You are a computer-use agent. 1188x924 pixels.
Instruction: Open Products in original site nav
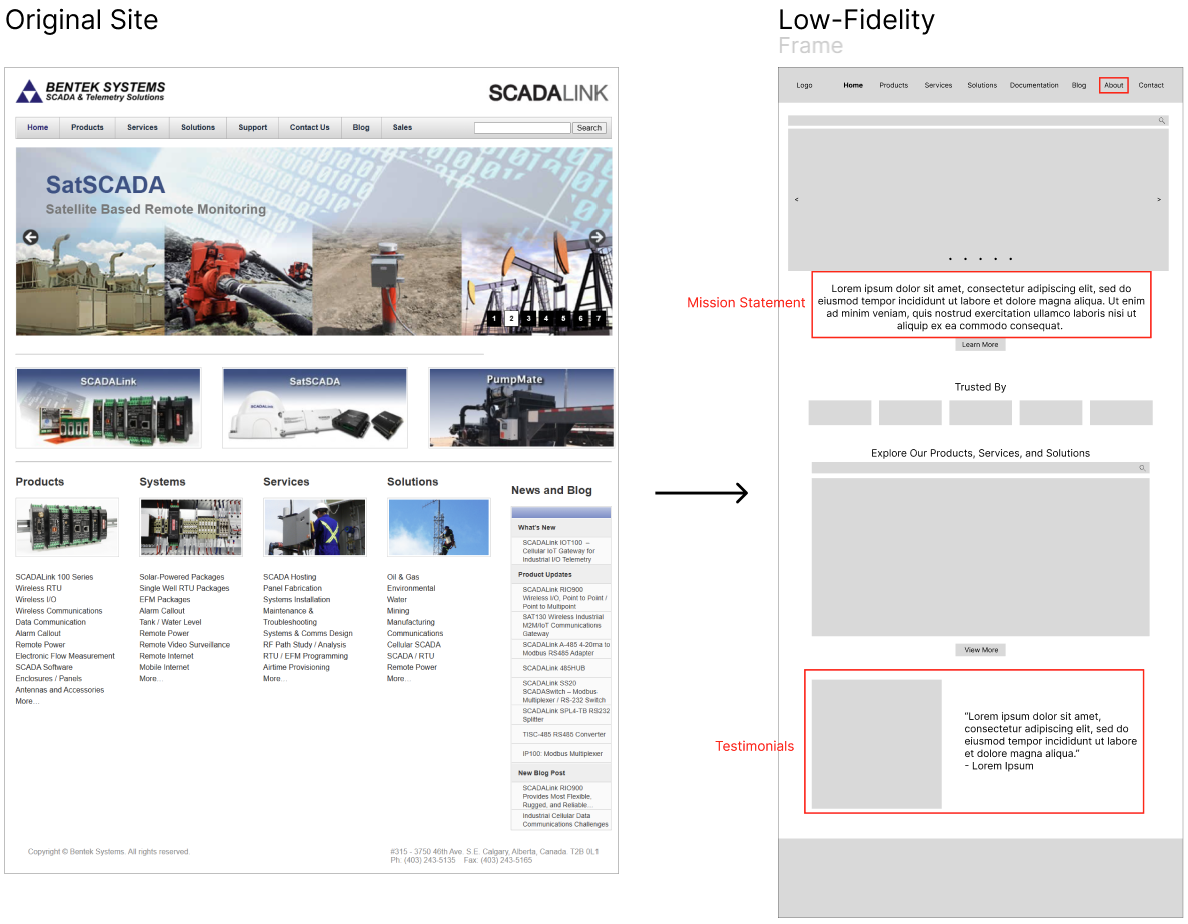[x=87, y=128]
